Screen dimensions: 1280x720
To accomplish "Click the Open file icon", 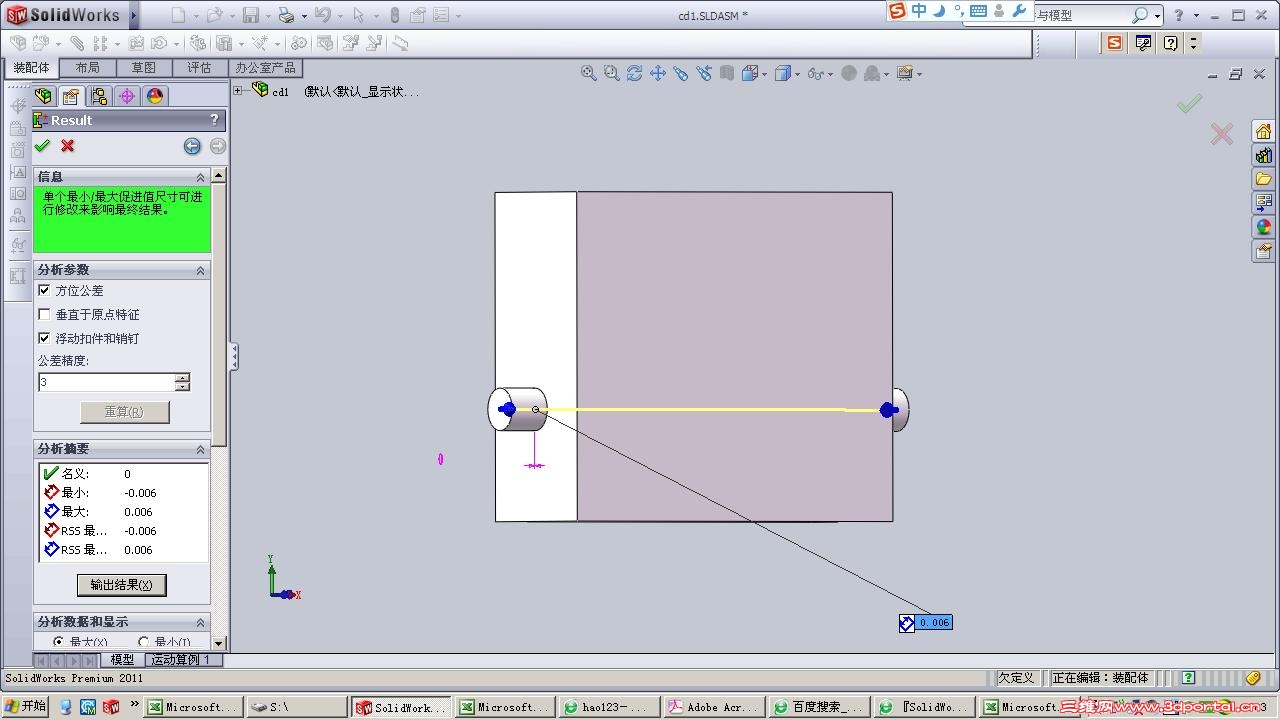I will [213, 15].
